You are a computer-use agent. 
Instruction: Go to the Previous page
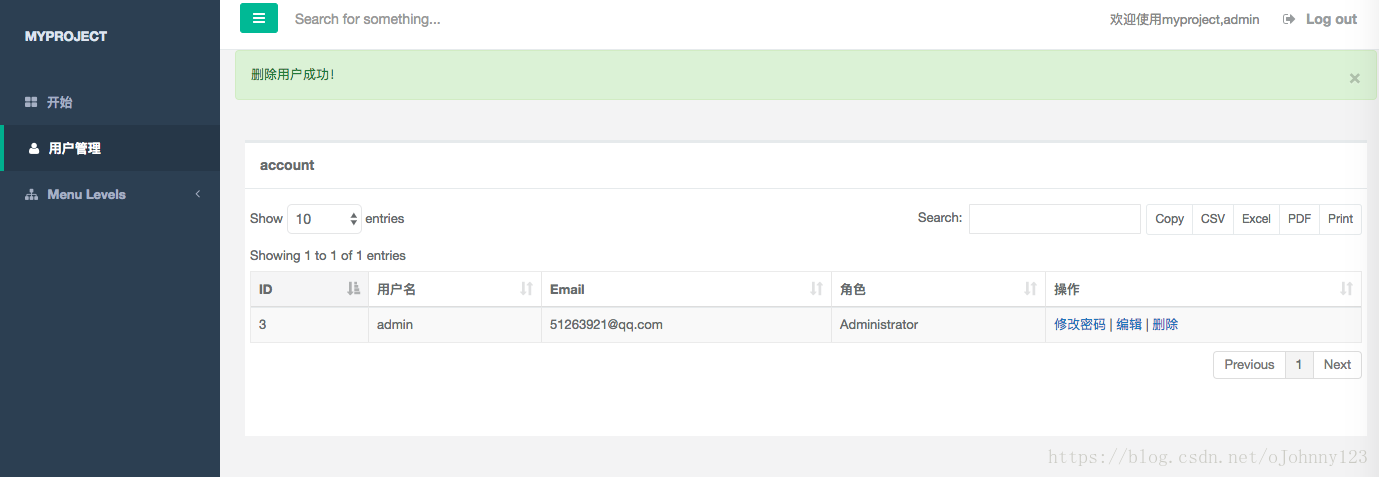point(1249,365)
